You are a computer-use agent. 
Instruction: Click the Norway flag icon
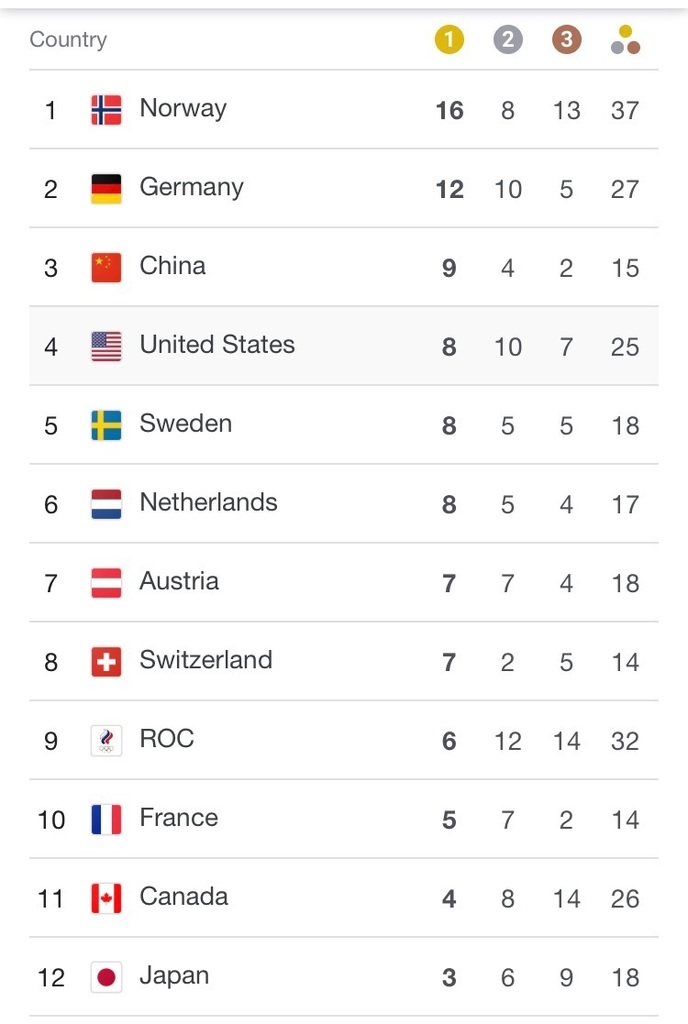[x=106, y=110]
